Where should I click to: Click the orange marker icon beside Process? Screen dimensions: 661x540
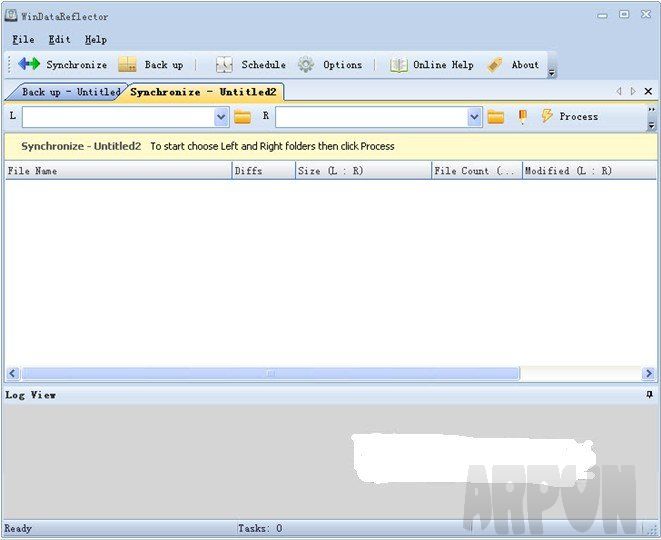point(522,117)
